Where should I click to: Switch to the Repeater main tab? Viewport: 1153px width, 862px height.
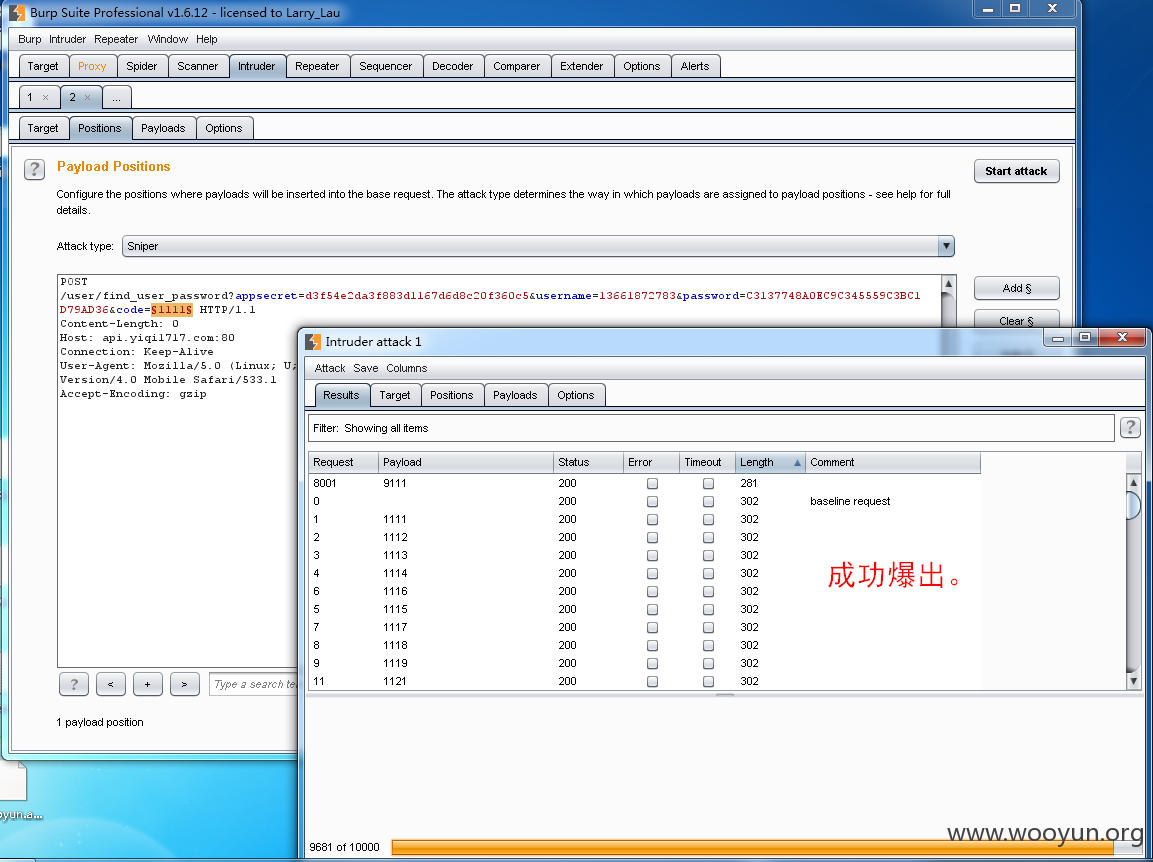pos(317,66)
